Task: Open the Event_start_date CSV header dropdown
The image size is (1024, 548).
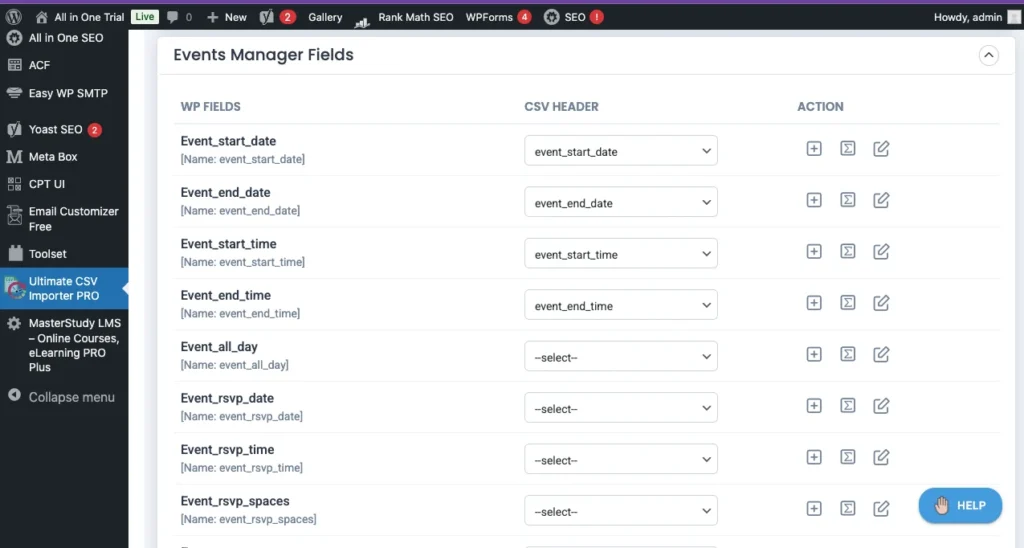Action: (620, 151)
